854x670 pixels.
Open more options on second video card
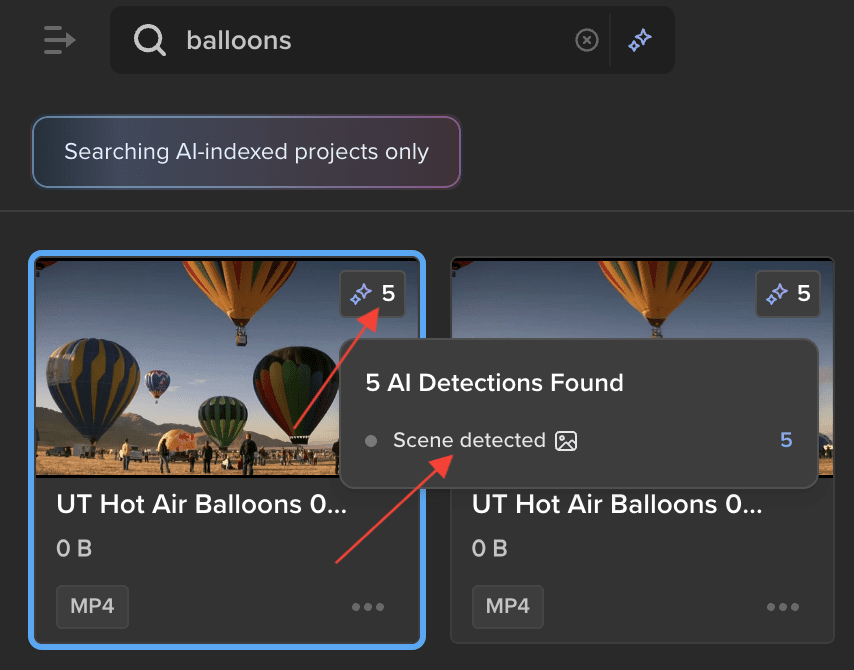(783, 607)
